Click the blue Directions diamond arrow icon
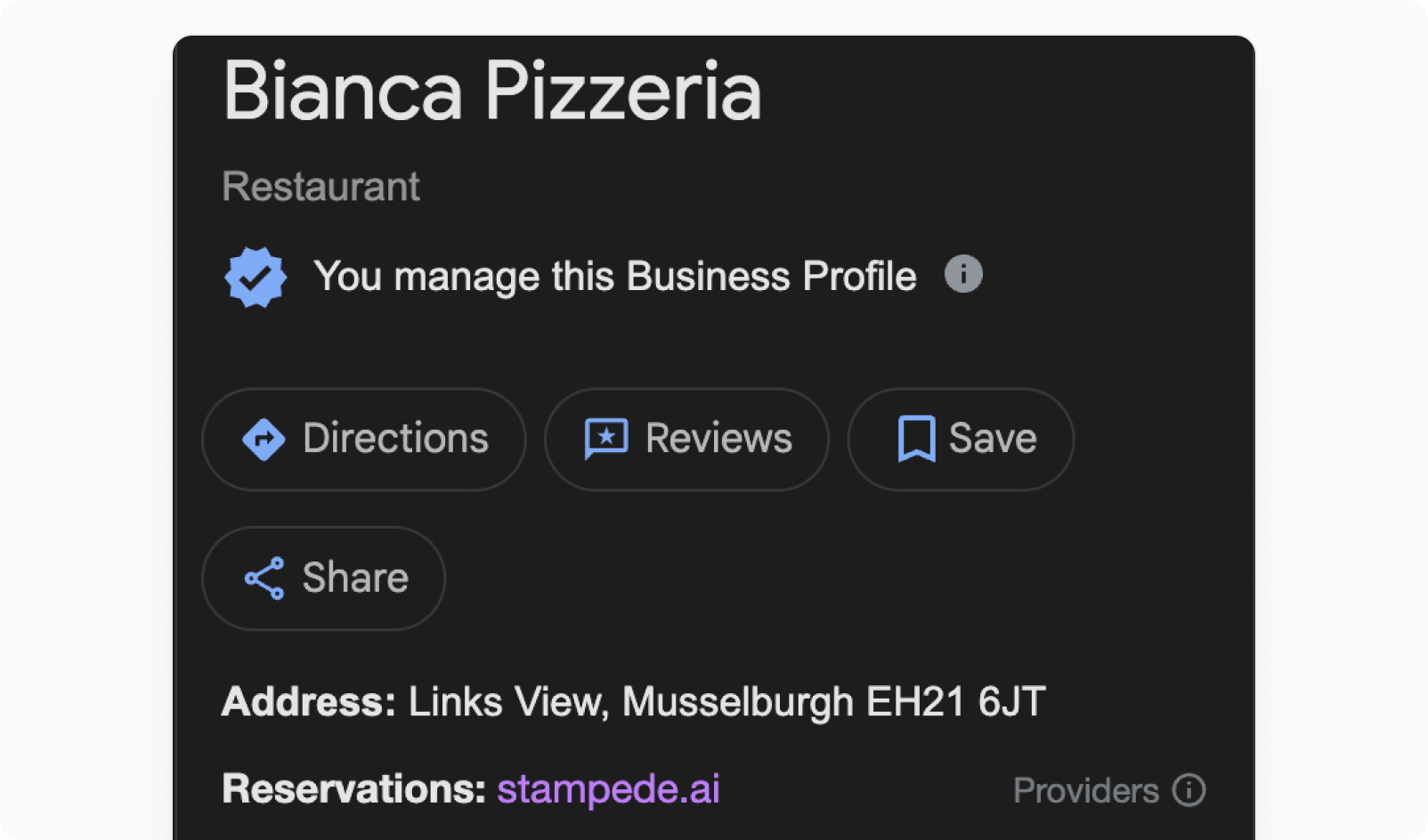The height and width of the screenshot is (840, 1428). pyautogui.click(x=264, y=439)
